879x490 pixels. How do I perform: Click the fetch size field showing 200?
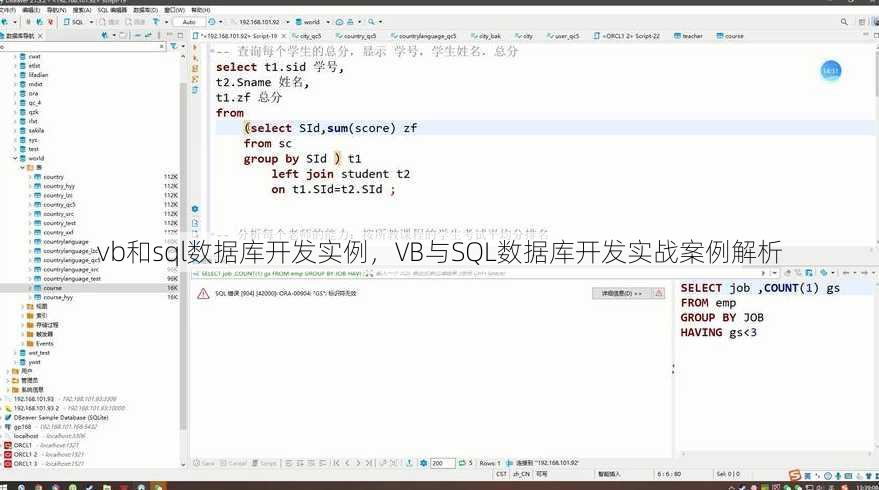point(442,463)
